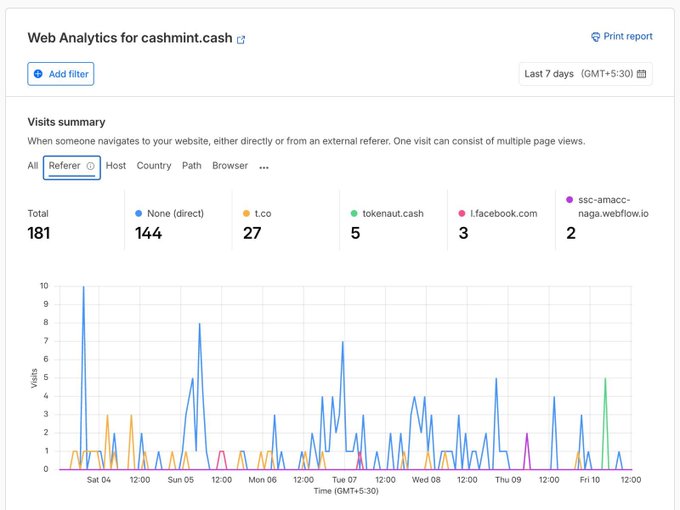This screenshot has height=510, width=680.
Task: Open the Last 7 days date selector
Action: [585, 74]
